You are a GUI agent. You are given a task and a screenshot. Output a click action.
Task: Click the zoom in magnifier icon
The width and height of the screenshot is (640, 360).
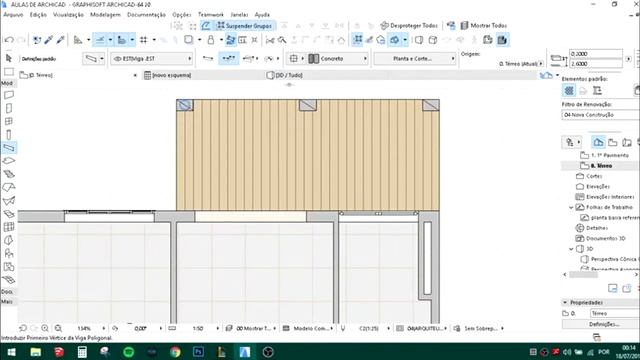pyautogui.click(x=45, y=328)
